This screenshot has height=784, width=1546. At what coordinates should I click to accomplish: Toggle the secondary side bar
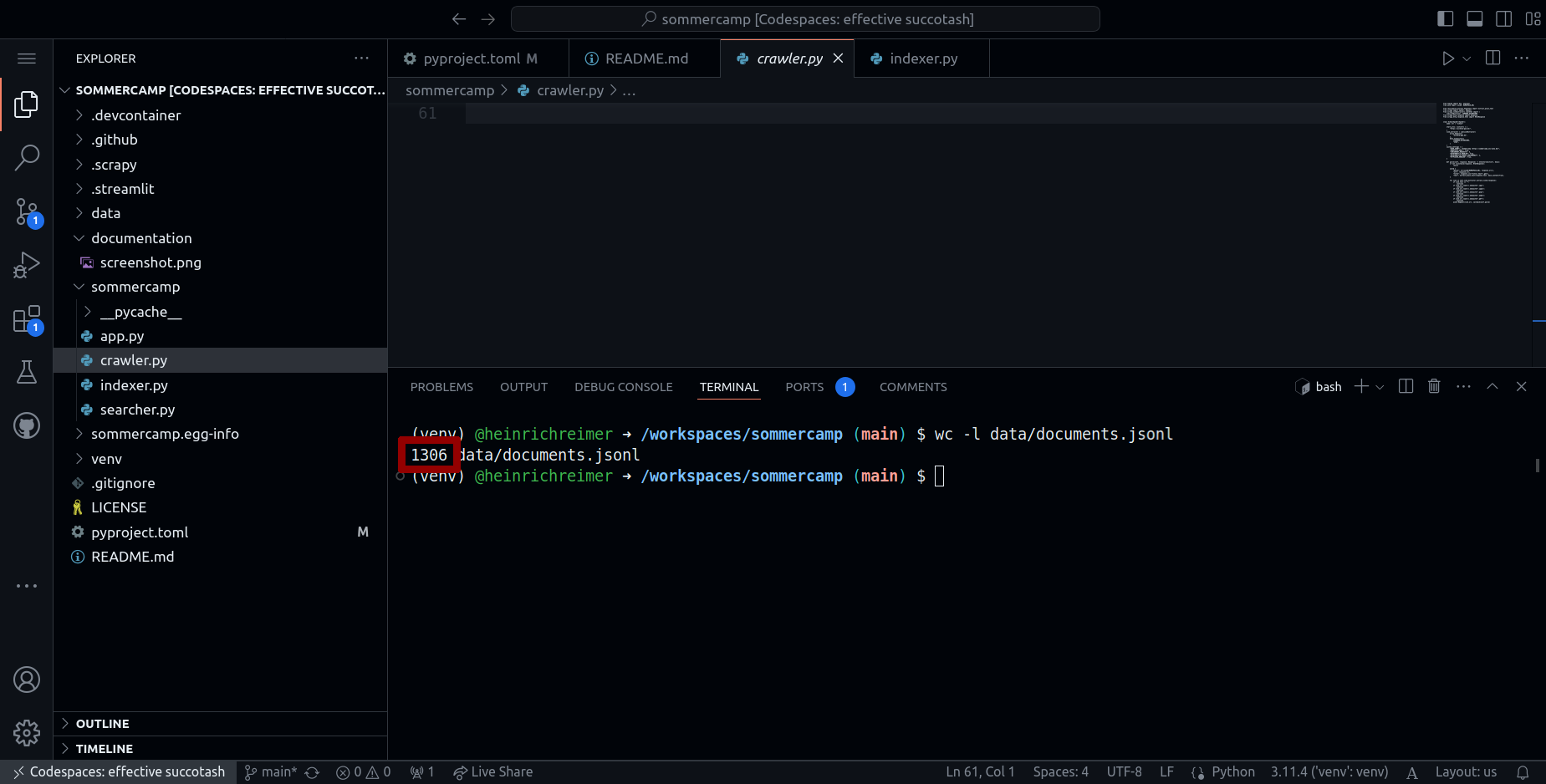click(1503, 18)
